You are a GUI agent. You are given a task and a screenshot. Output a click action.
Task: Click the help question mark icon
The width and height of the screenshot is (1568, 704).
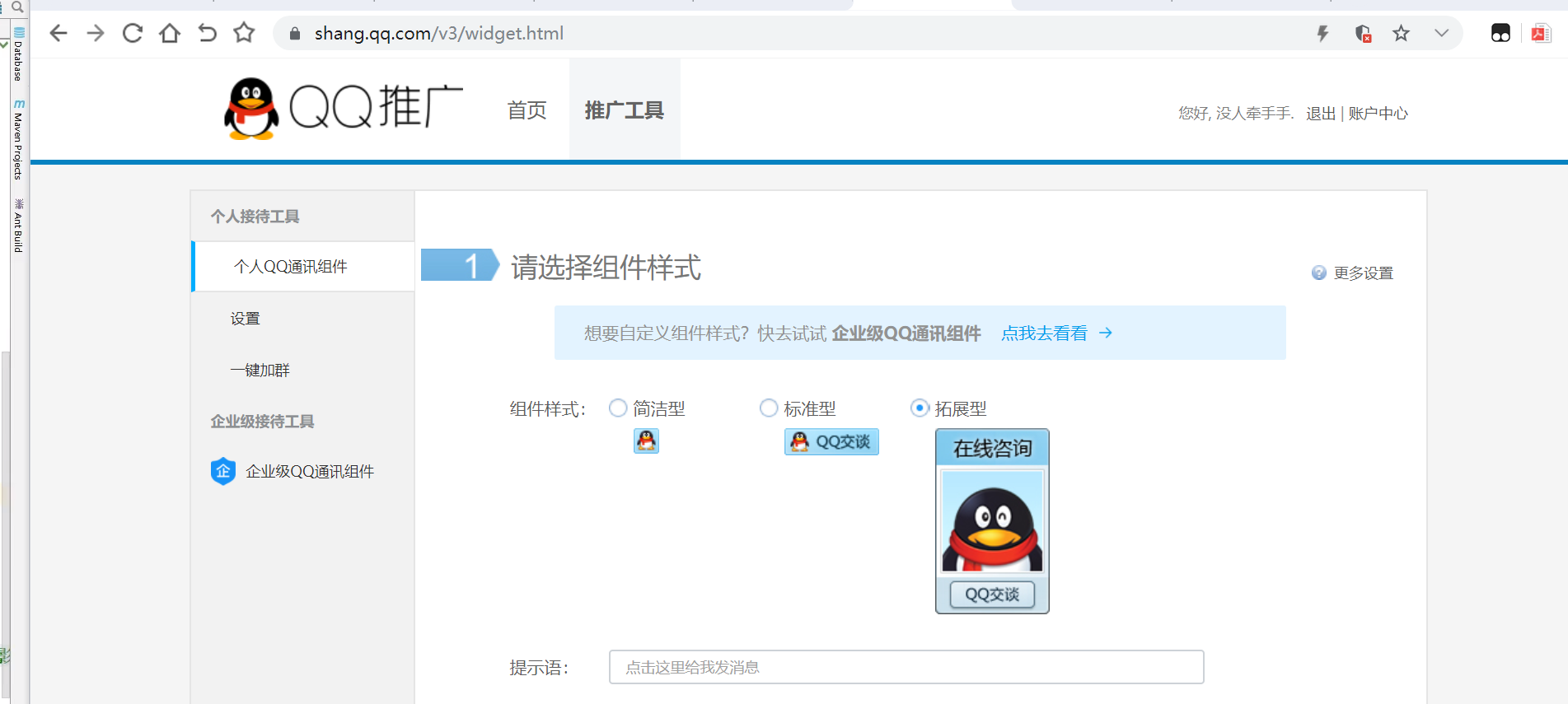point(1319,273)
